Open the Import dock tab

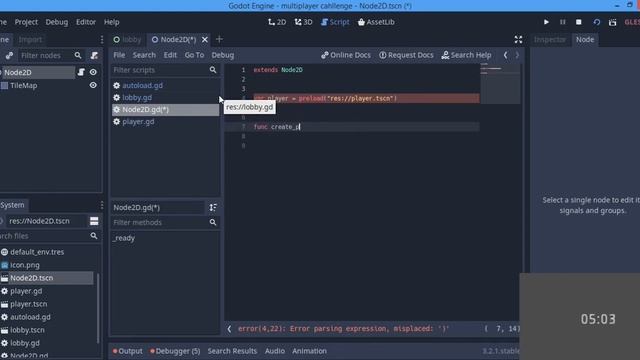[x=30, y=40]
